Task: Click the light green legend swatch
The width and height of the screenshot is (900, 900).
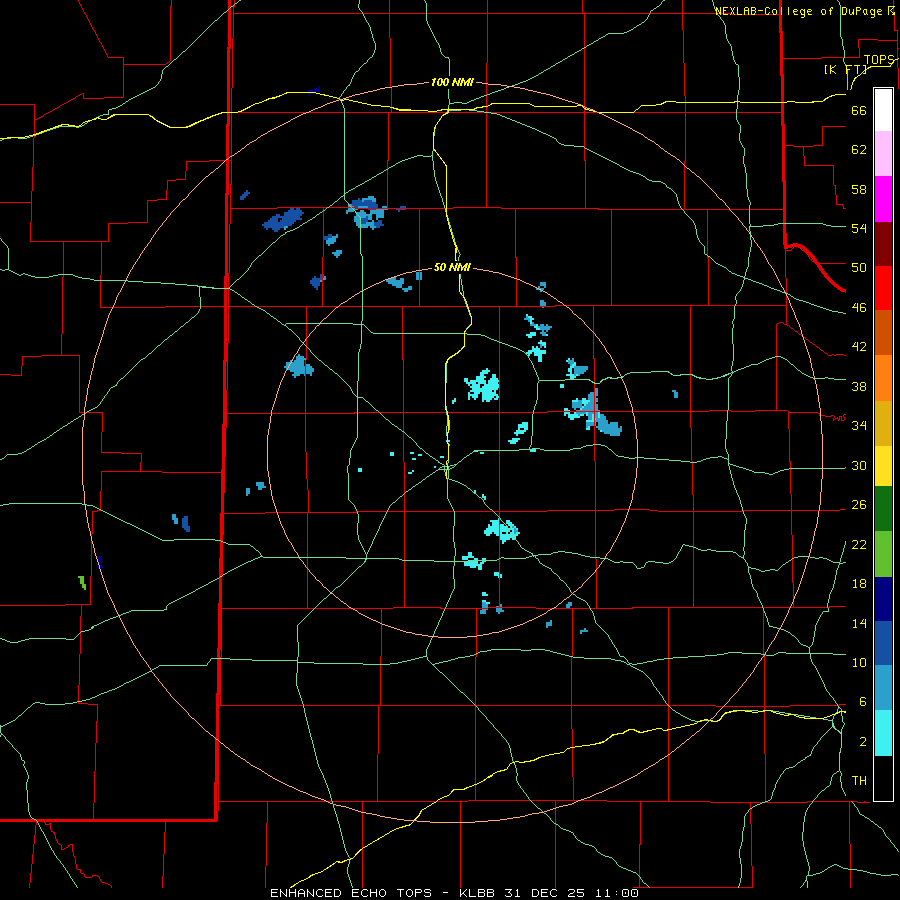Action: [x=883, y=553]
